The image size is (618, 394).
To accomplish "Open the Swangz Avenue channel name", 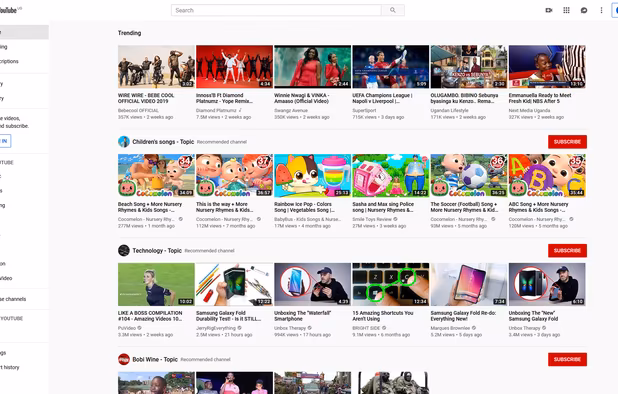I will [291, 110].
